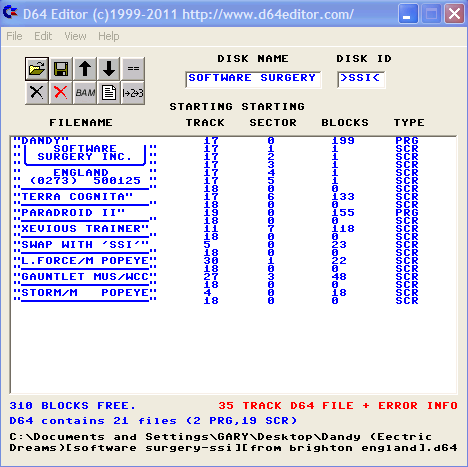Viewport: 468px width, 467px height.
Task: Click the 310 BLOCKS FREE status text
Action: 72,405
